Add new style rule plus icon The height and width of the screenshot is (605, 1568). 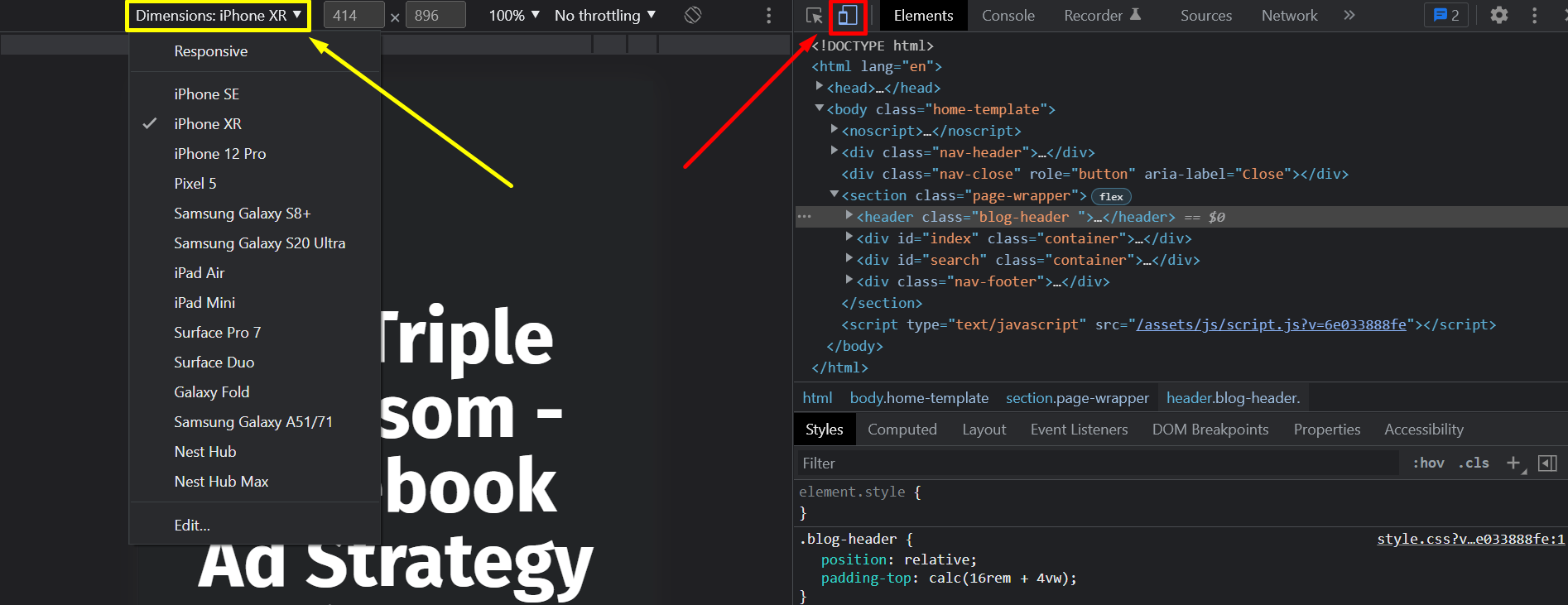1513,463
